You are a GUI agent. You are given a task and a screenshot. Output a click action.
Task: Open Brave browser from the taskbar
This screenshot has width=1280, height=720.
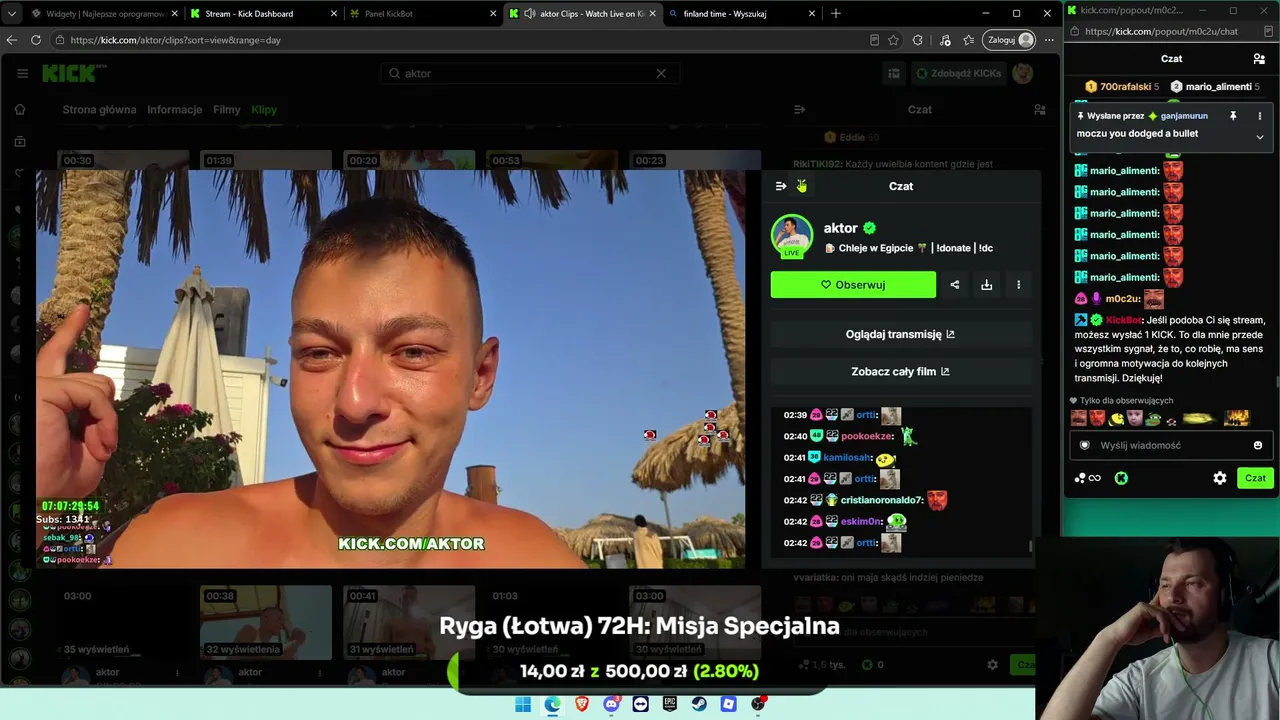pyautogui.click(x=582, y=704)
